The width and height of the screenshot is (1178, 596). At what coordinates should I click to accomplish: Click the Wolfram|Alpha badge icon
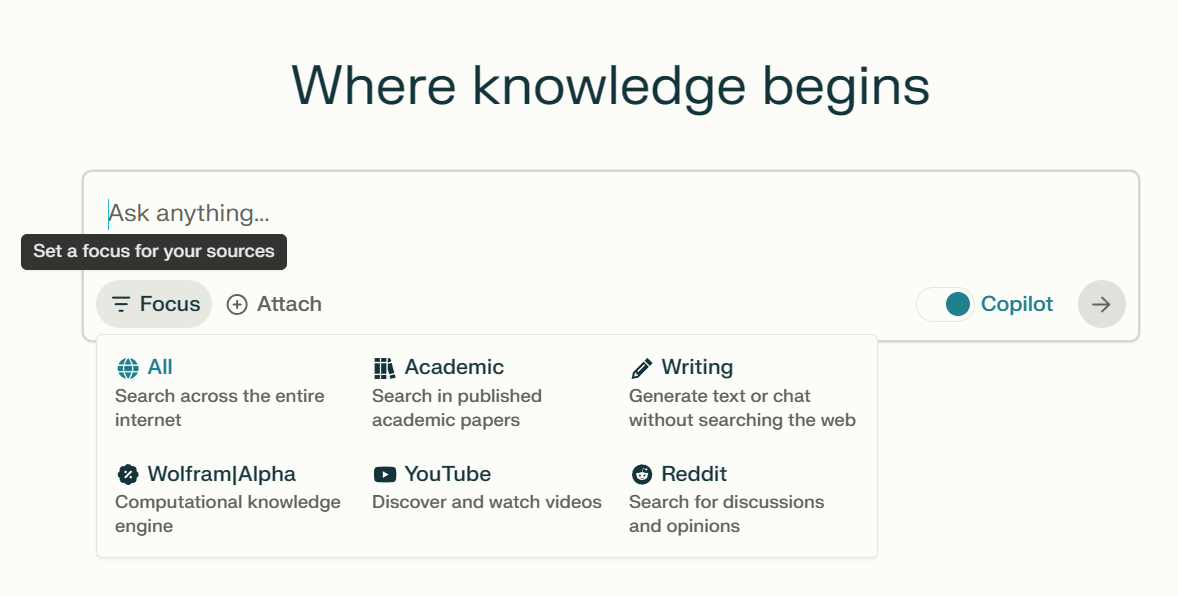127,474
